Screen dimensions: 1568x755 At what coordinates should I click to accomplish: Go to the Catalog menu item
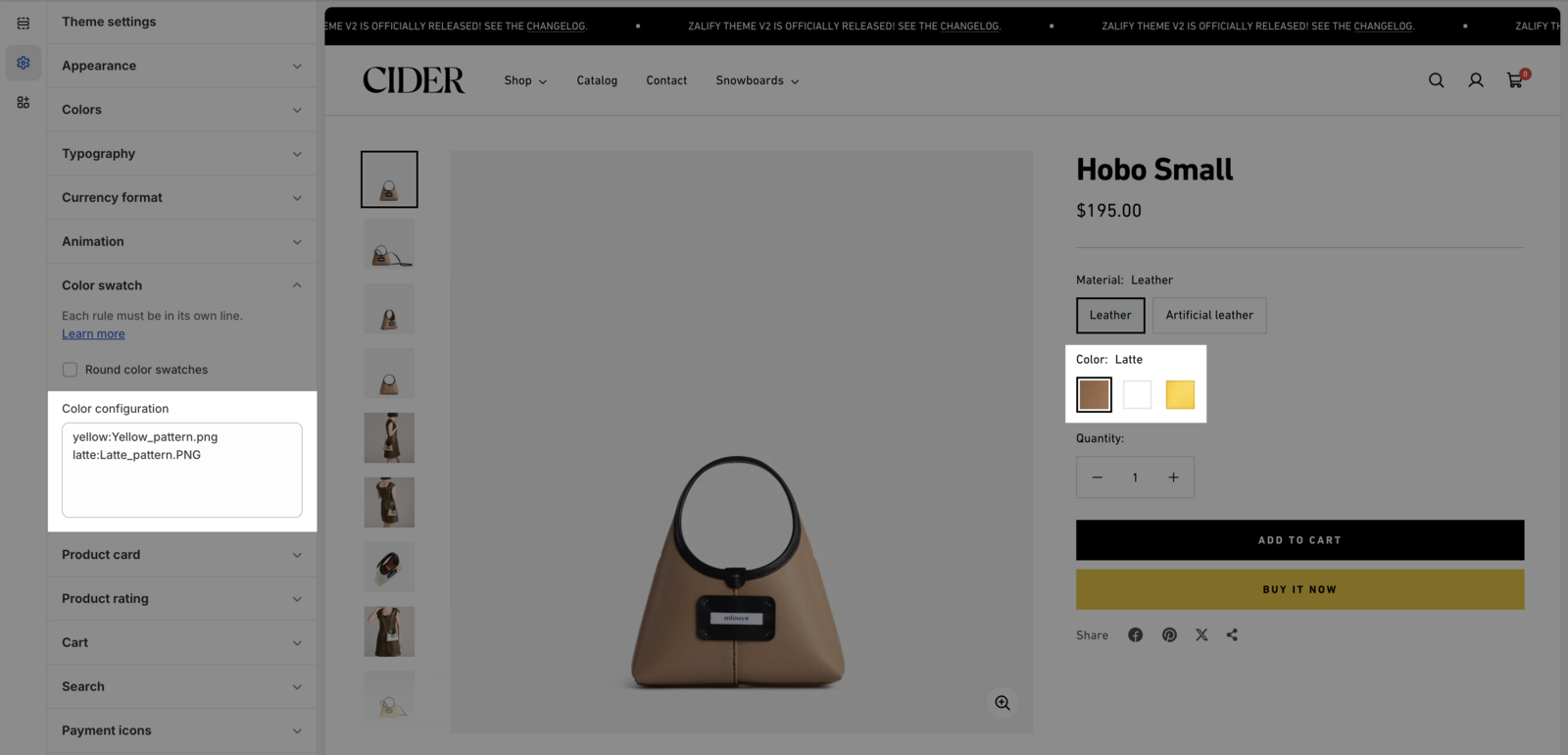597,80
